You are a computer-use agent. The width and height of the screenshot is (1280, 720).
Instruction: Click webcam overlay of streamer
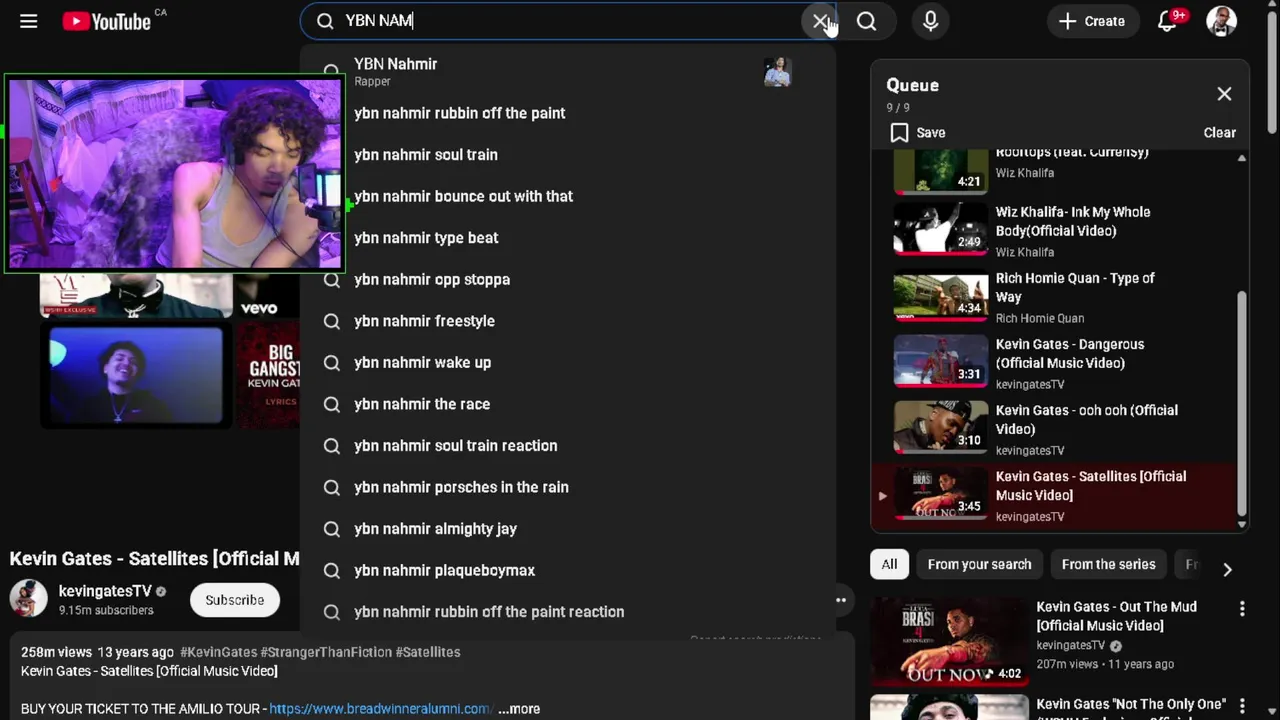click(175, 173)
